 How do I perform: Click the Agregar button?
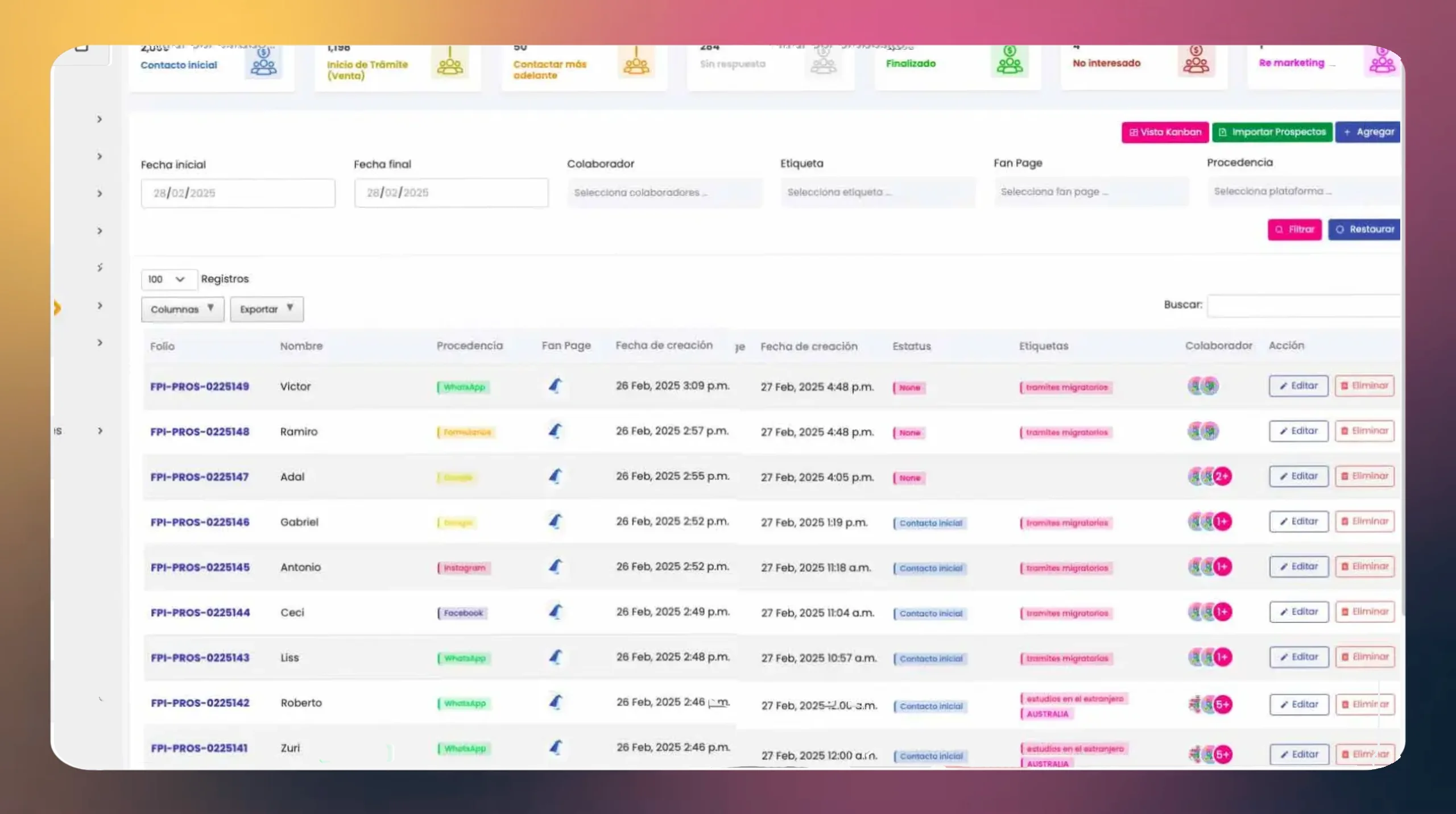coord(1369,132)
